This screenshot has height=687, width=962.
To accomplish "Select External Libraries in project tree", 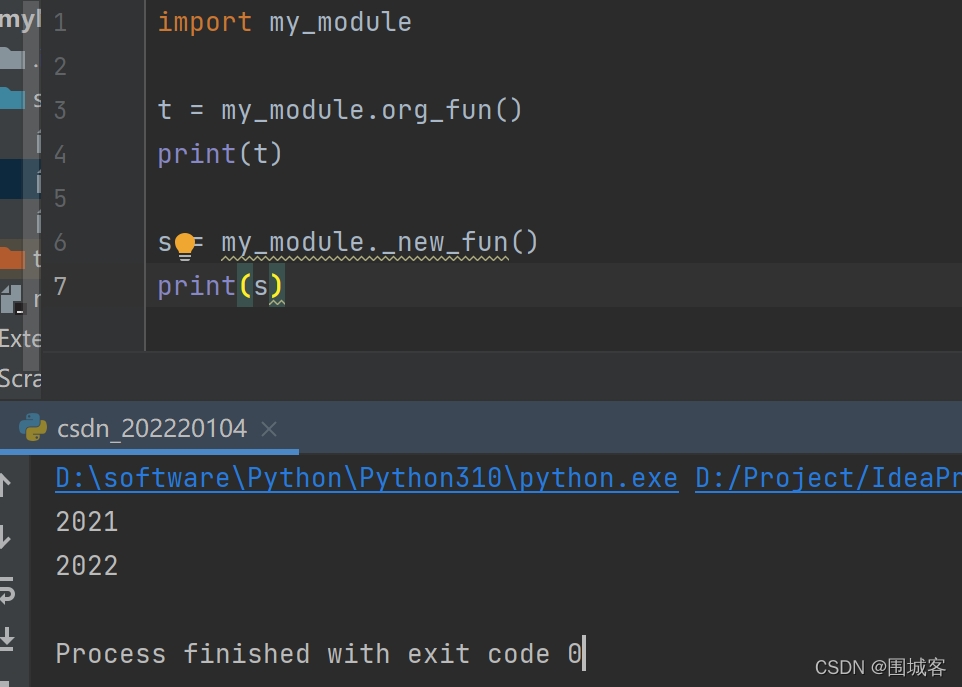I will pyautogui.click(x=20, y=338).
